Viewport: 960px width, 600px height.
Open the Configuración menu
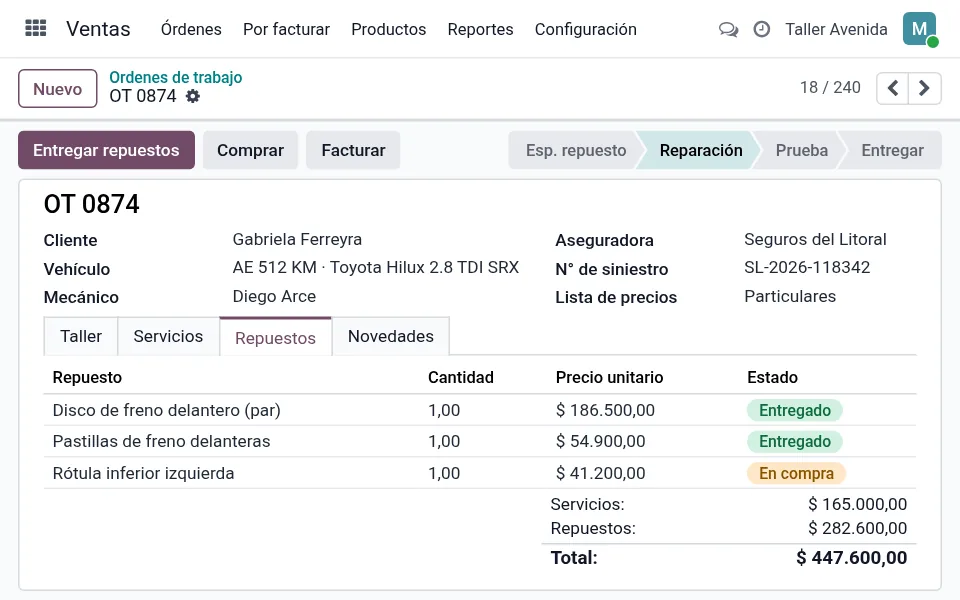tap(585, 29)
